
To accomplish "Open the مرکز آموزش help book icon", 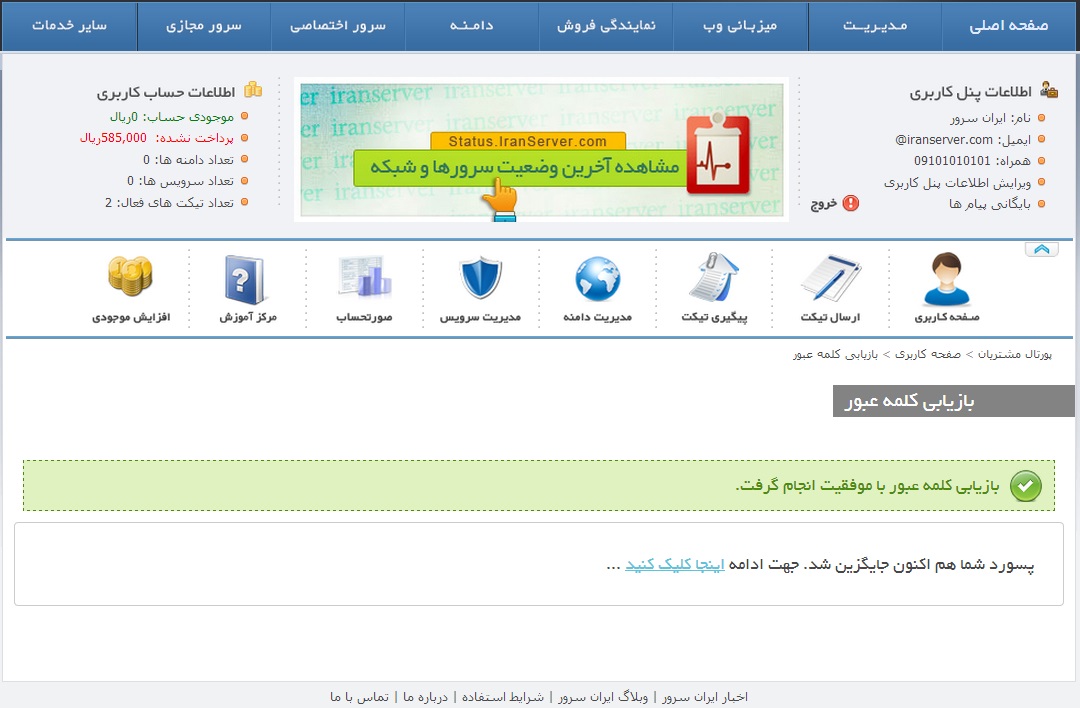I will tap(245, 280).
